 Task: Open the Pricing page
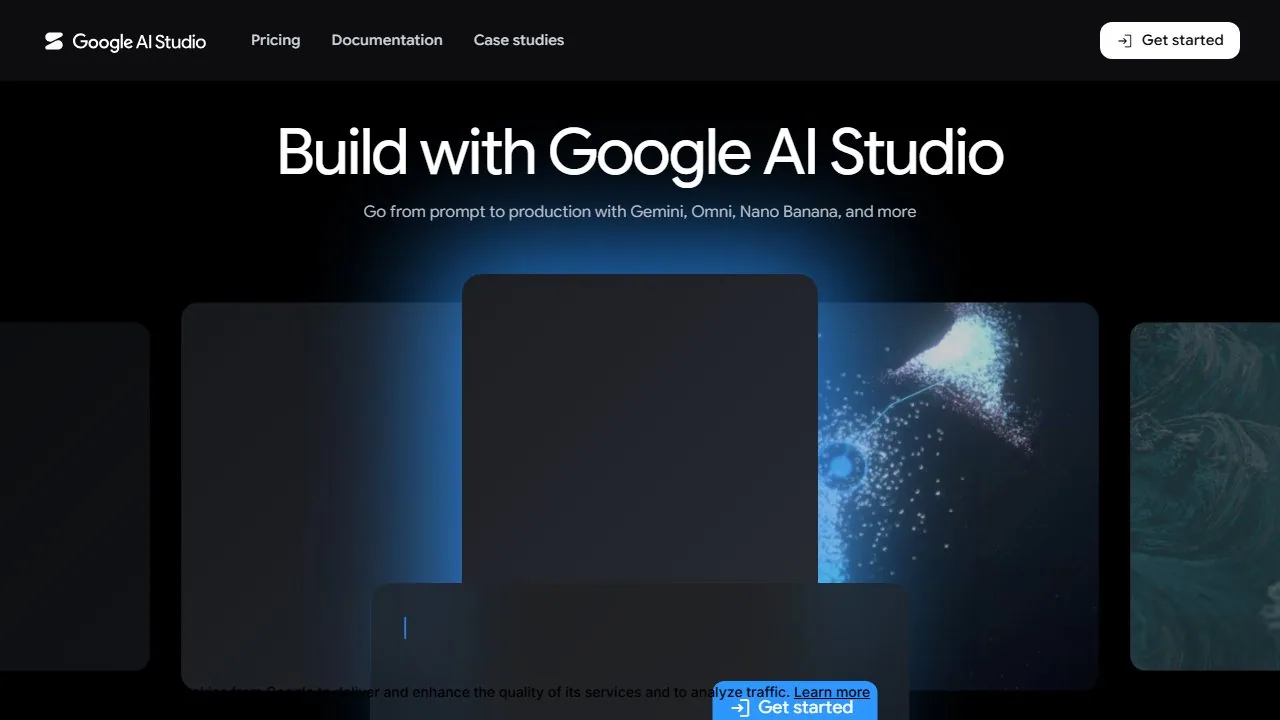tap(275, 40)
